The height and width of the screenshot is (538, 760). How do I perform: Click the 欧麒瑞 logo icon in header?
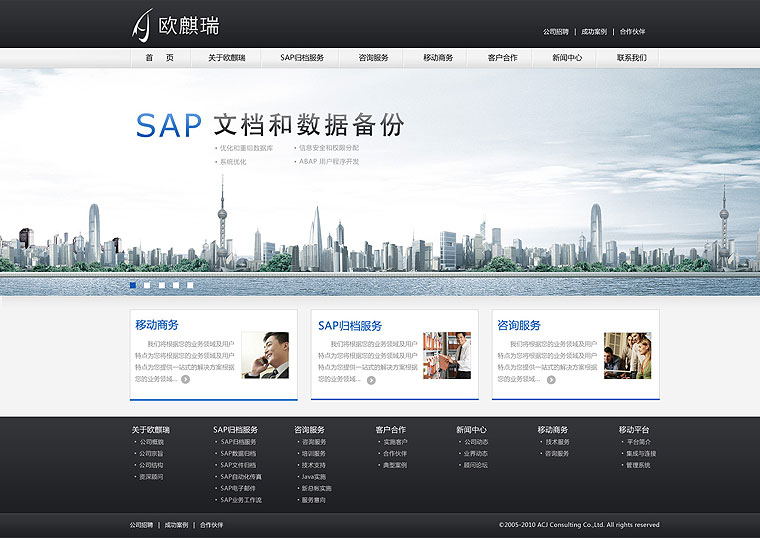pyautogui.click(x=143, y=25)
